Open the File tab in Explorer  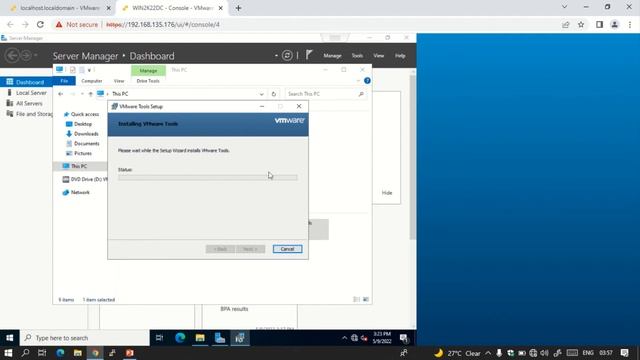click(64, 81)
